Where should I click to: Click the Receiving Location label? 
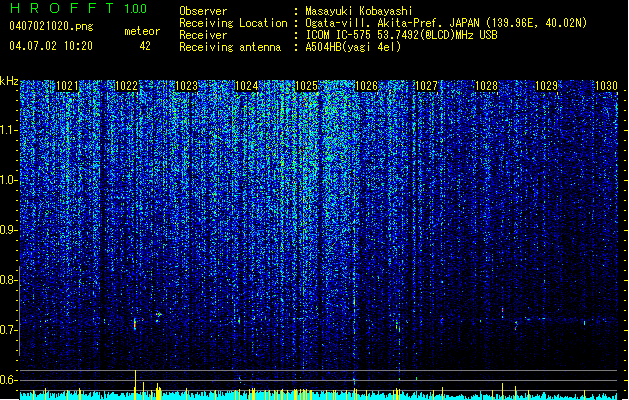click(x=233, y=23)
